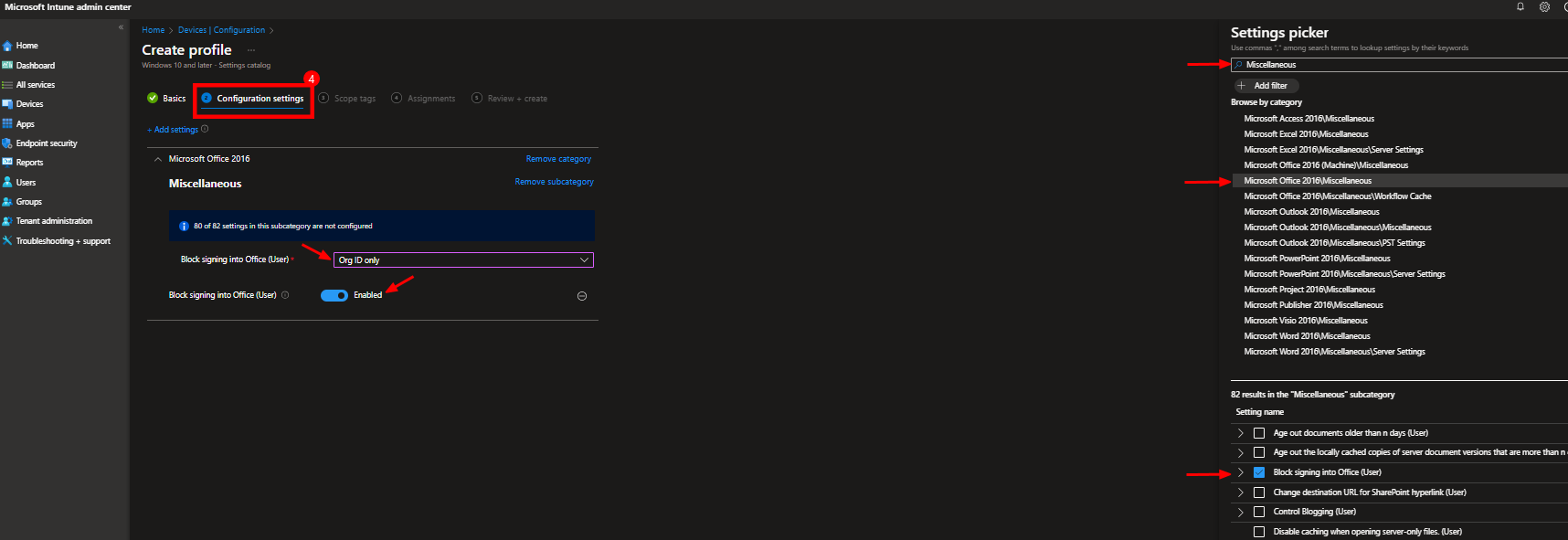The height and width of the screenshot is (540, 1568).
Task: Select Microsoft Office 2016 (Machine)\Miscellaneous category
Action: (1326, 165)
